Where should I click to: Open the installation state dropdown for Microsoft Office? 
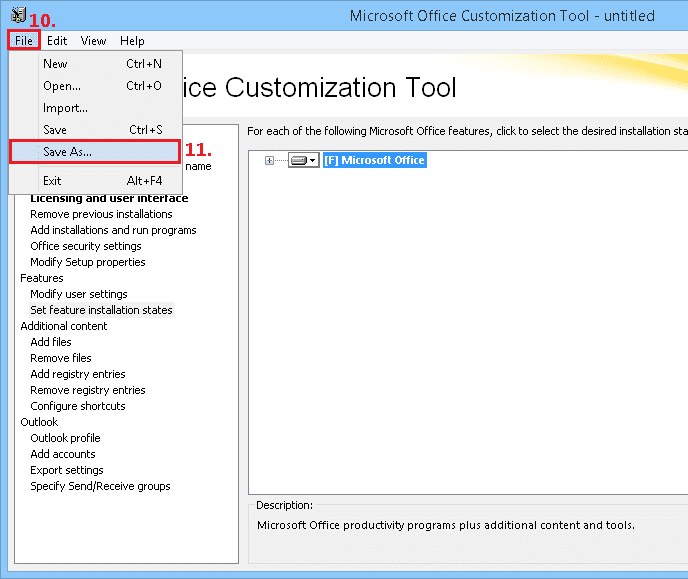(304, 161)
